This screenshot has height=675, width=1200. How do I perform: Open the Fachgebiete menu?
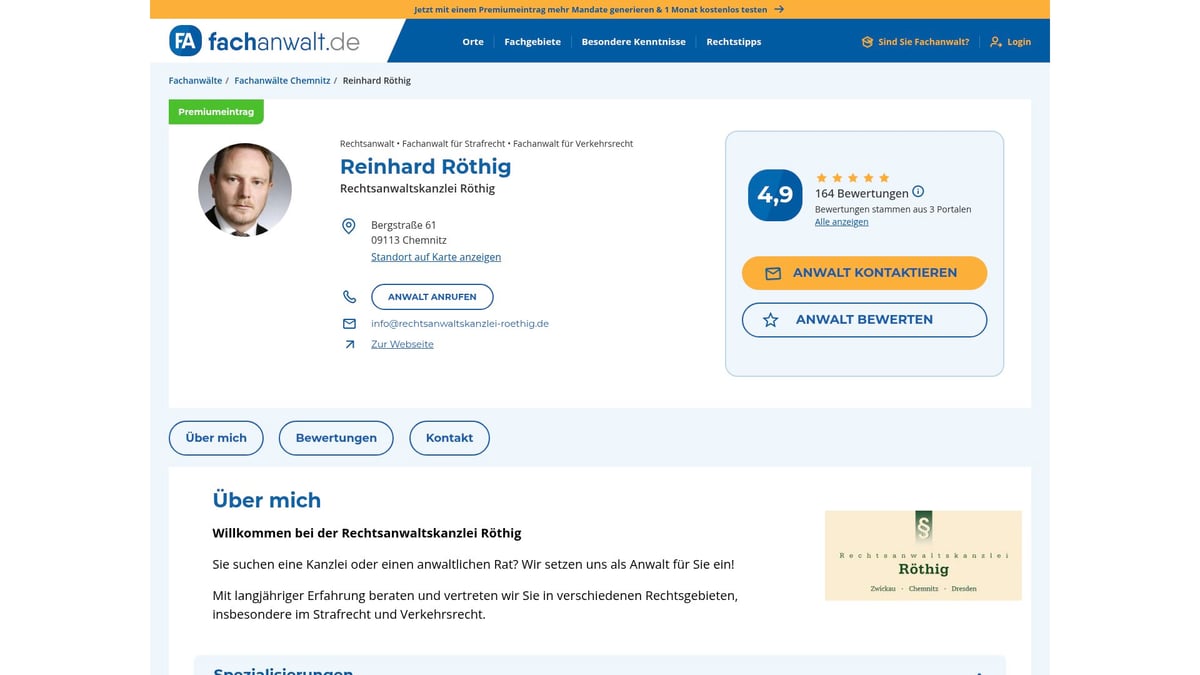(532, 42)
